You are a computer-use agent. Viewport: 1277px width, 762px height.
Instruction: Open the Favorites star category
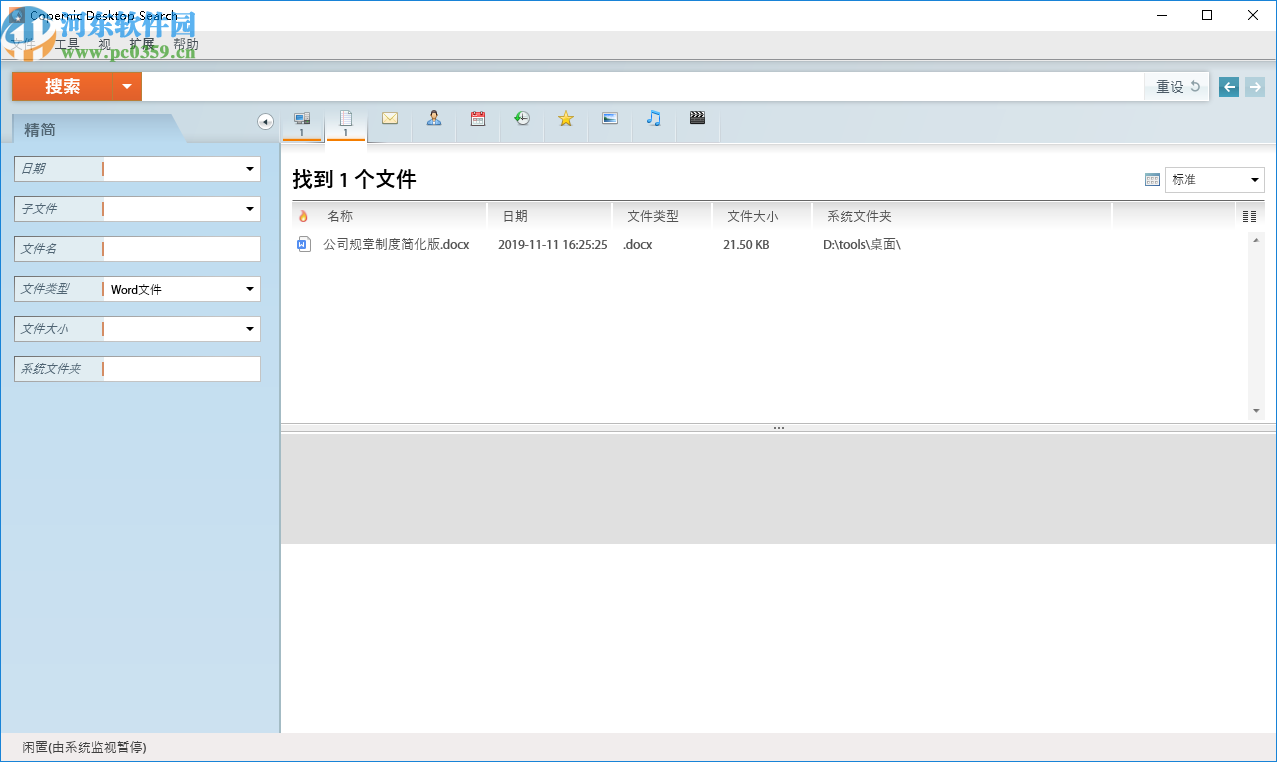565,118
